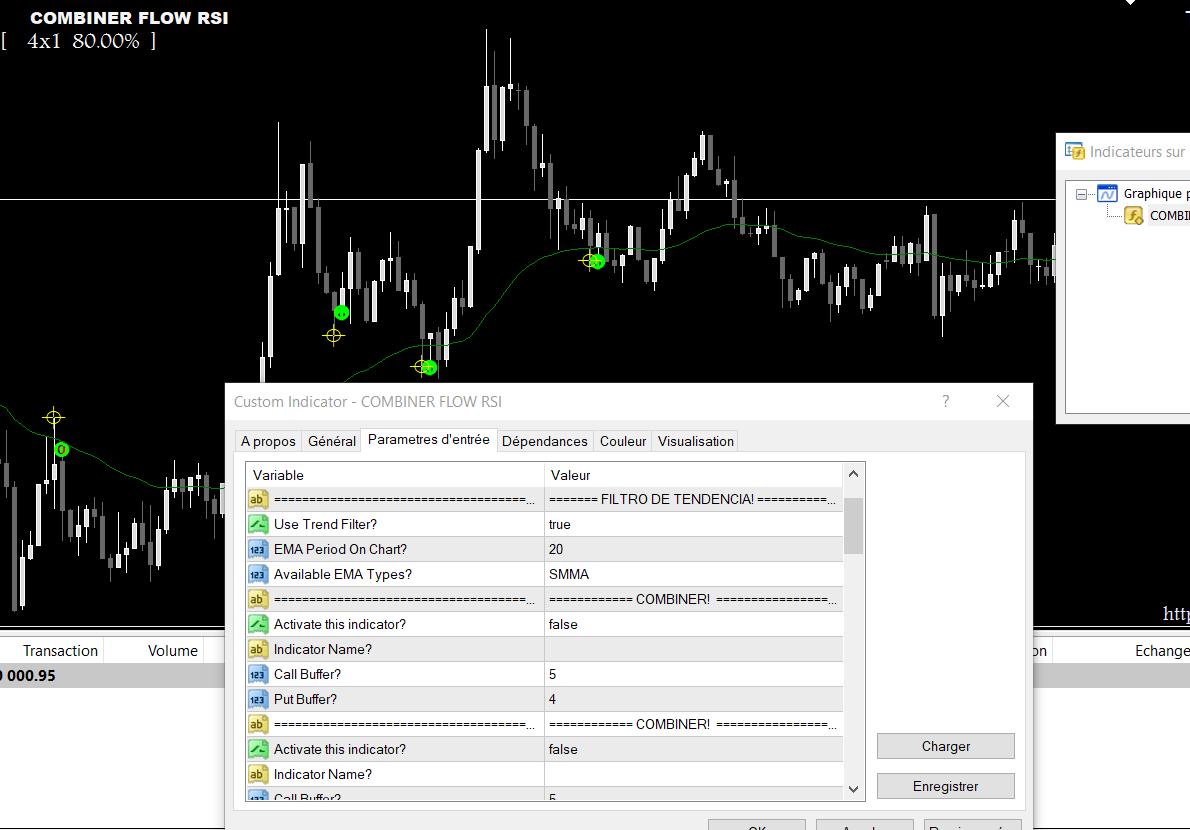Screen dimensions: 1190x830
Task: Click the EMA Period On Chart? label
Action: pyautogui.click(x=340, y=549)
